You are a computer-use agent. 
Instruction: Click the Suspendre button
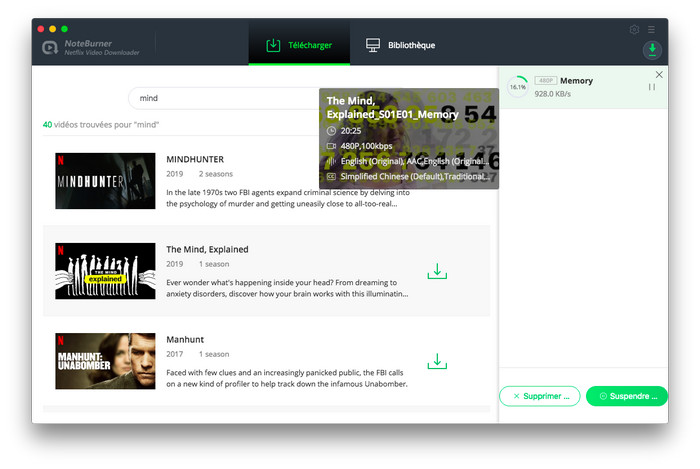(627, 396)
